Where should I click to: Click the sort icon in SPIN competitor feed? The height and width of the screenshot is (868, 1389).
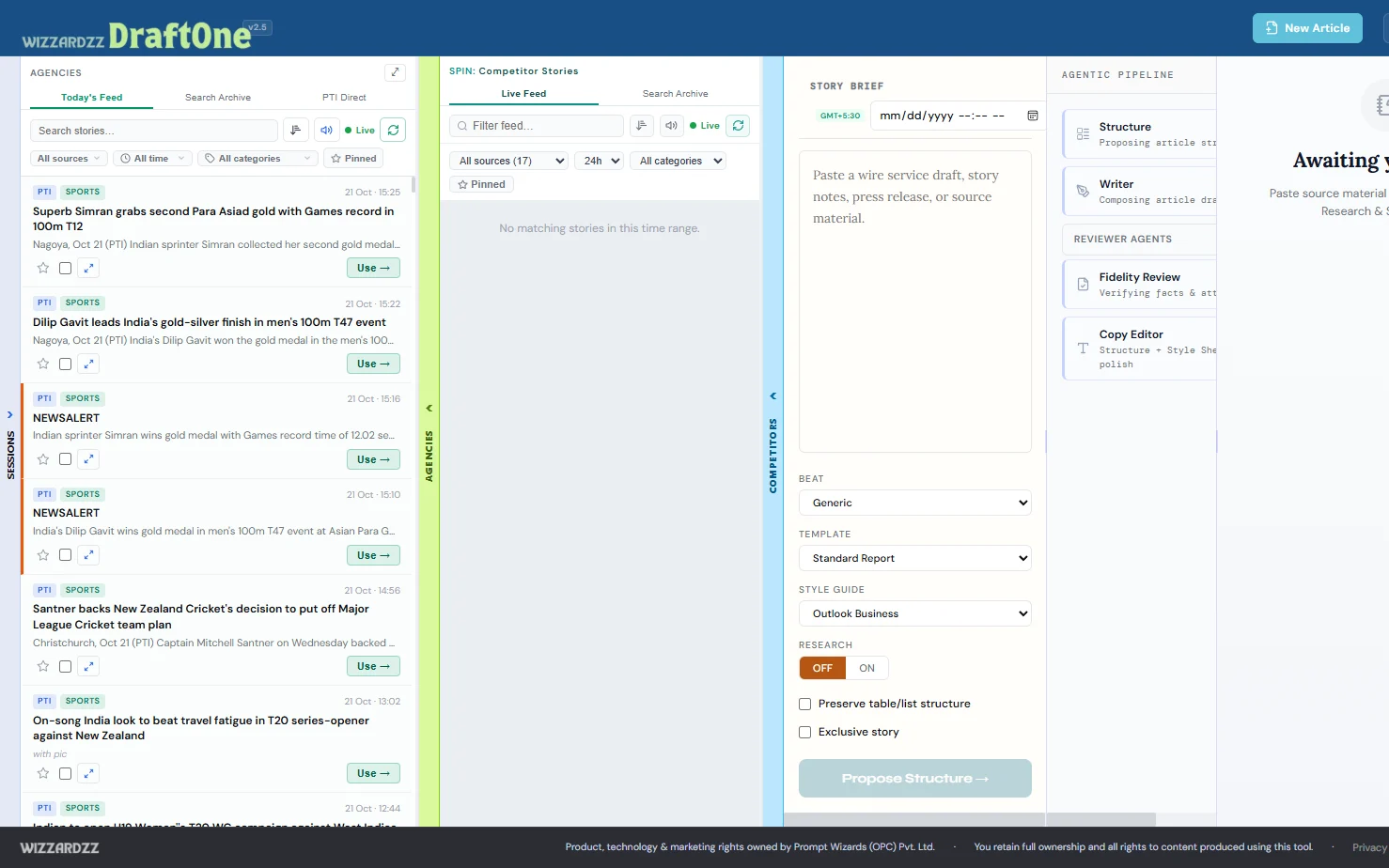[642, 126]
